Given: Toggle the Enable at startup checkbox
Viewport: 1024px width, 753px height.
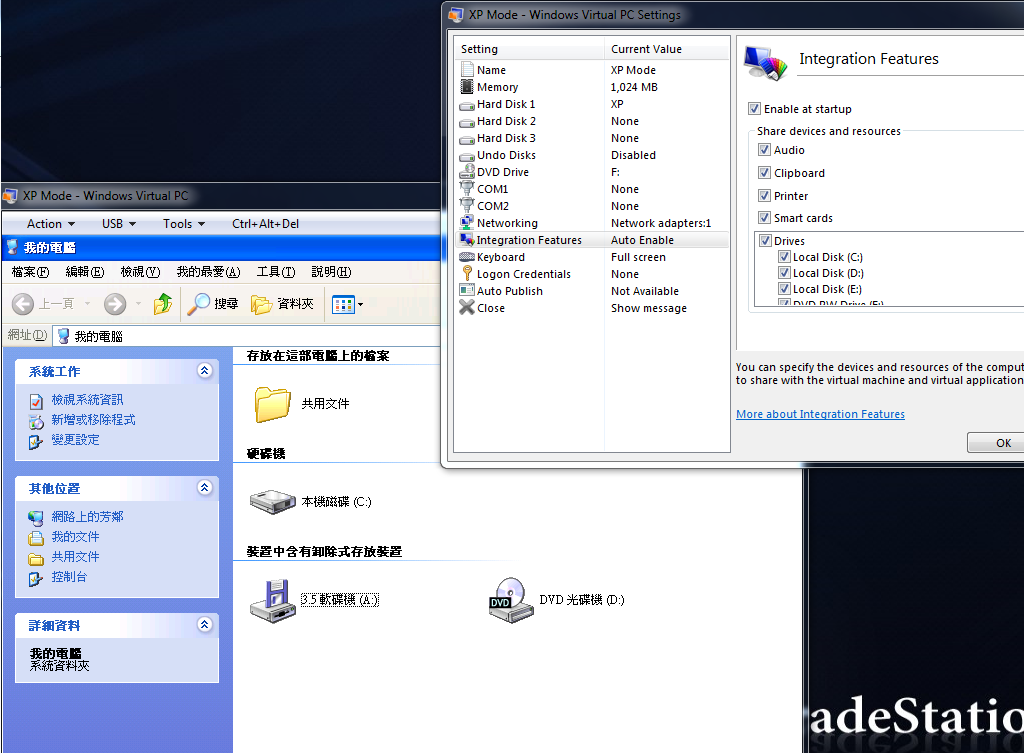Looking at the screenshot, I should click(754, 108).
